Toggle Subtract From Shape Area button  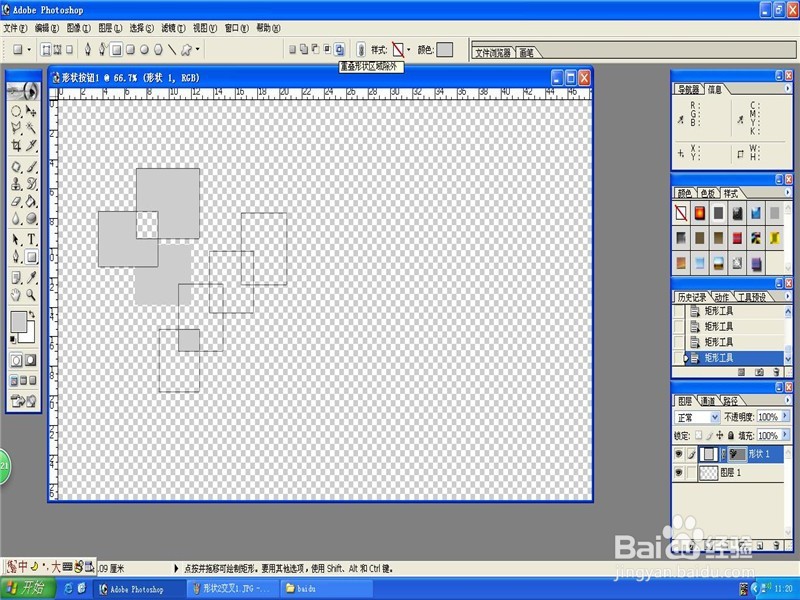(x=315, y=49)
